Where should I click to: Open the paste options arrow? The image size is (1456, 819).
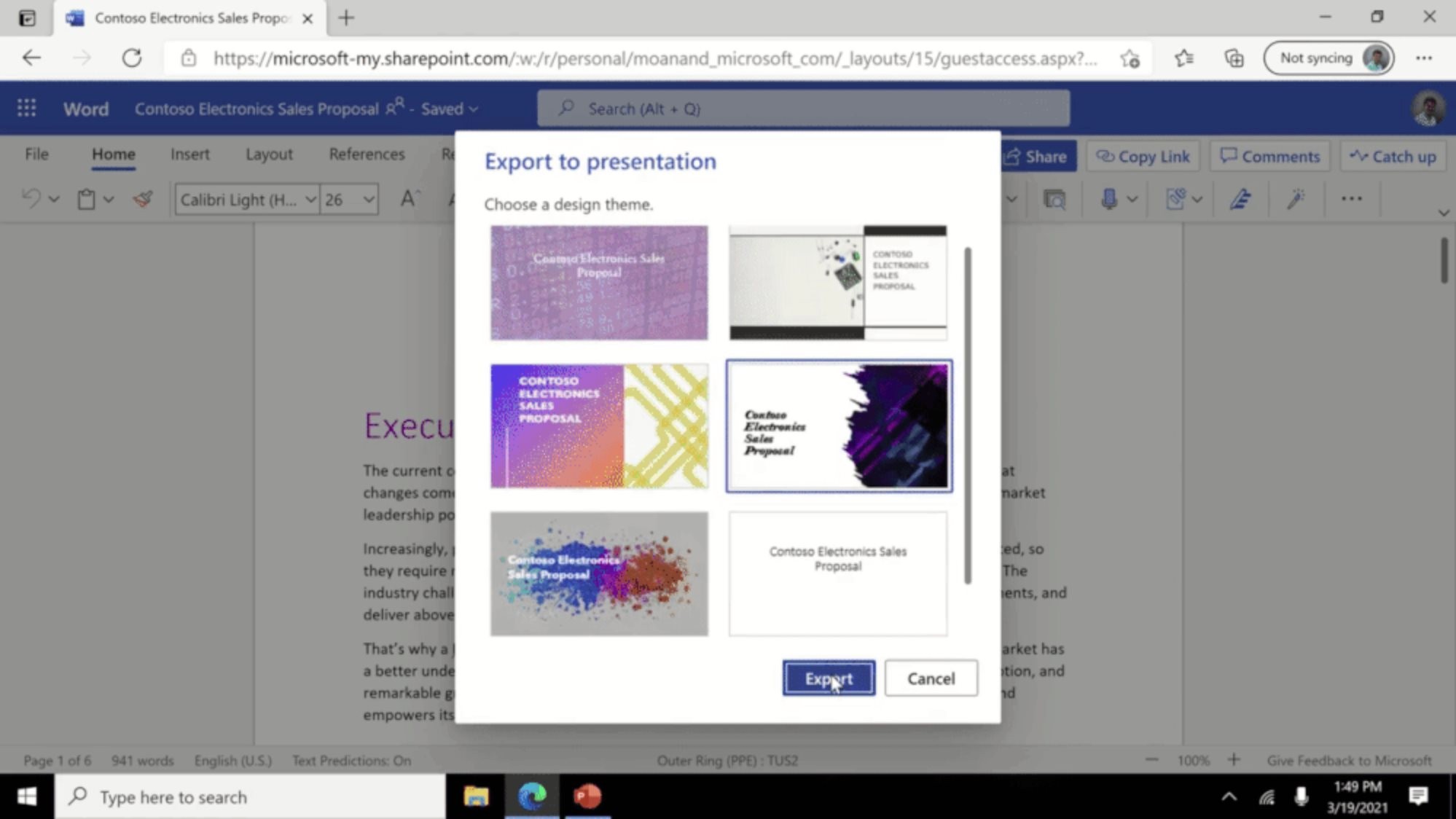(109, 200)
